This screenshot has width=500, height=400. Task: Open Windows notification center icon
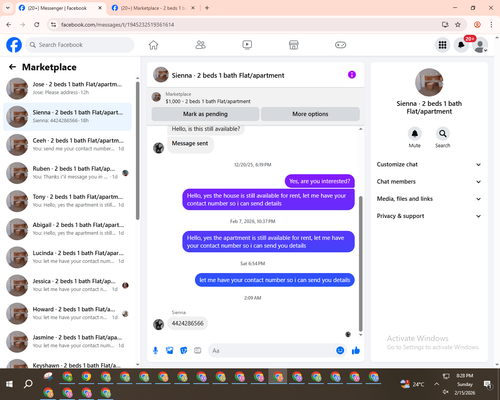[488, 385]
